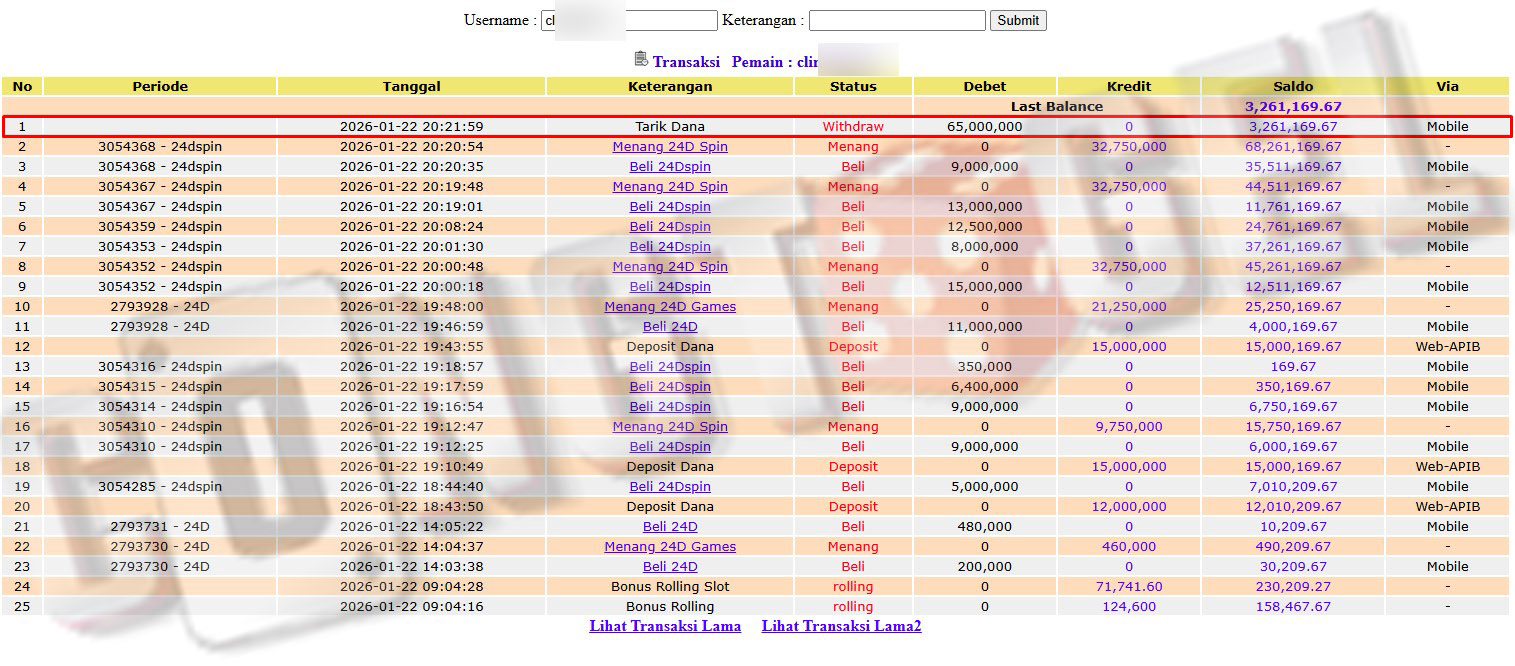Viewport: 1515px width, 666px height.
Task: Click the Saldo column header
Action: (1293, 86)
